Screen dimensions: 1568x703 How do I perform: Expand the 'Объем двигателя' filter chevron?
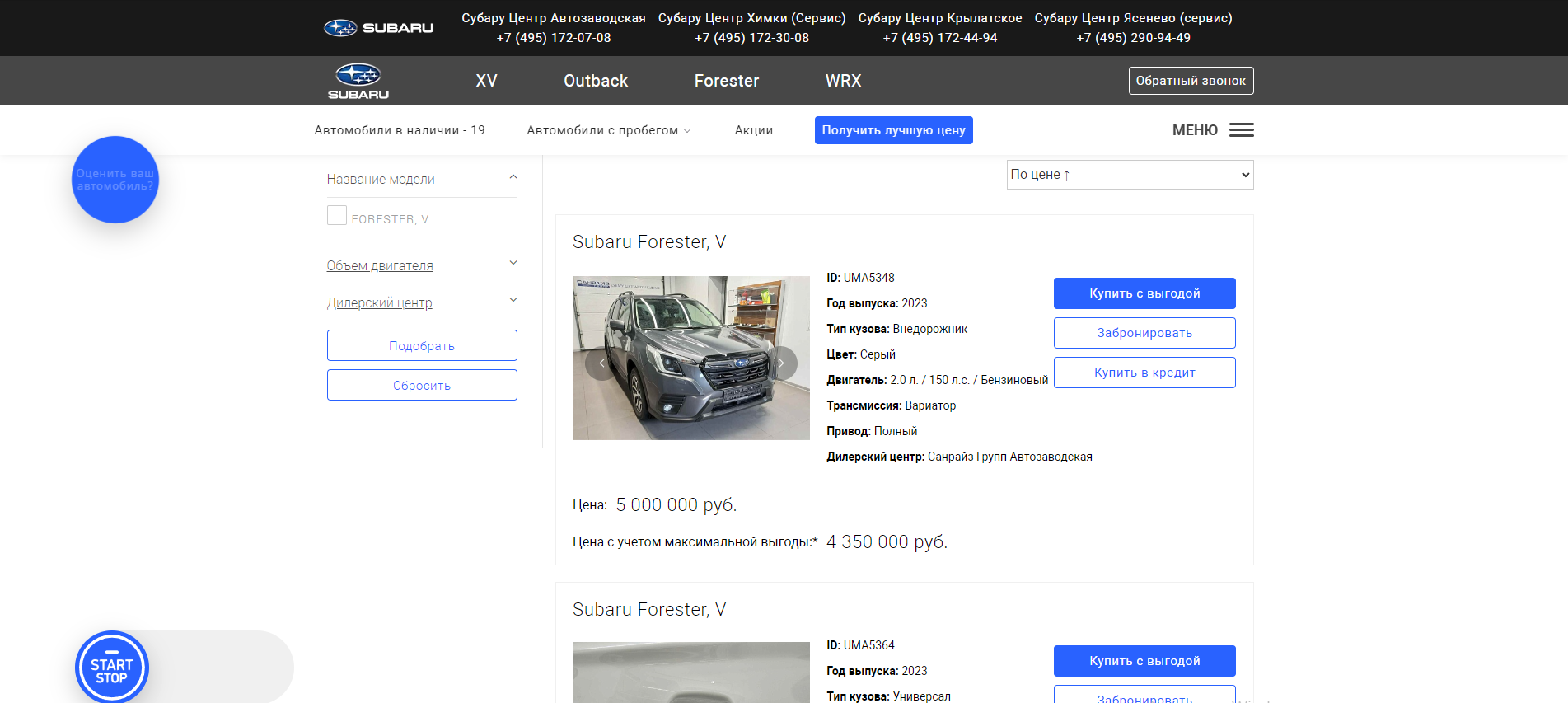513,264
